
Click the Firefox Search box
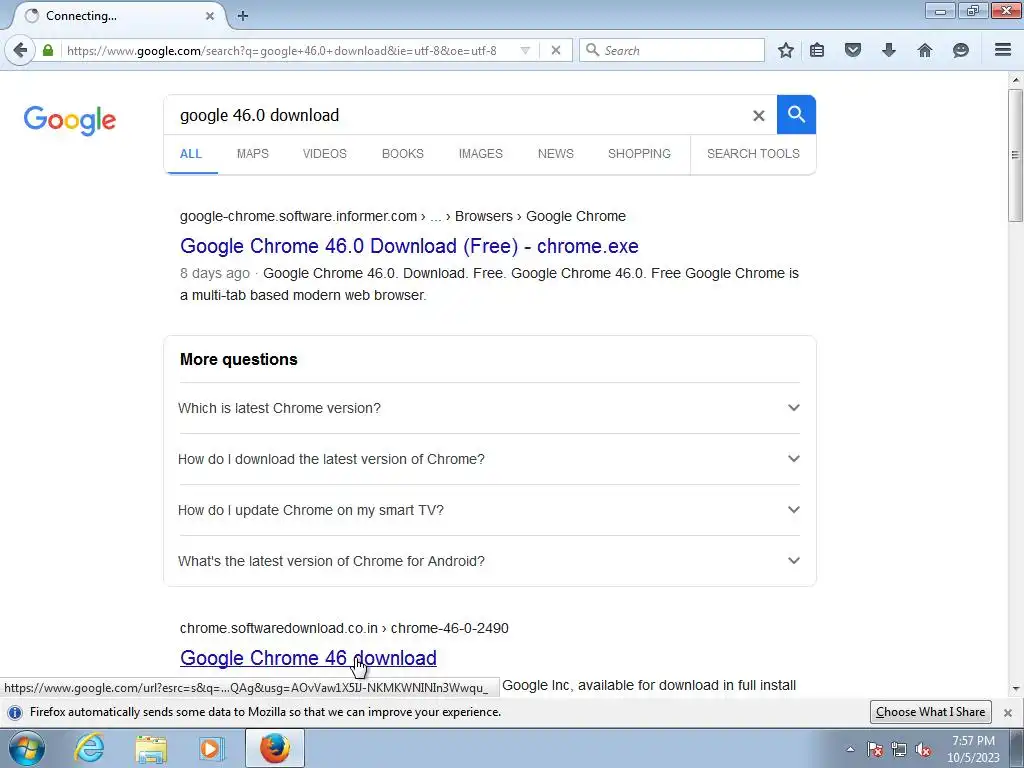point(672,50)
